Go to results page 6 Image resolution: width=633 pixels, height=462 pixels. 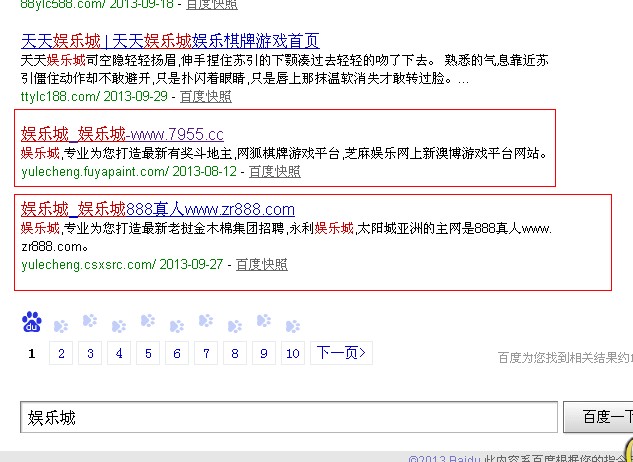pyautogui.click(x=177, y=353)
